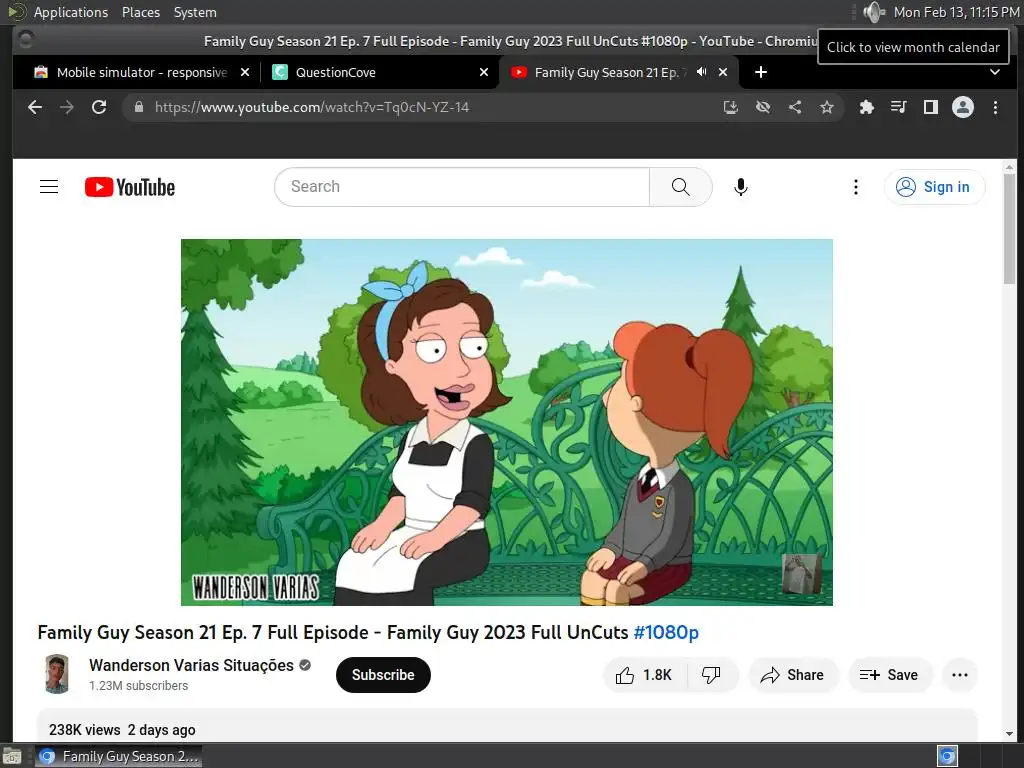Image resolution: width=1024 pixels, height=768 pixels.
Task: Bookmark this page with the star icon
Action: [x=827, y=107]
